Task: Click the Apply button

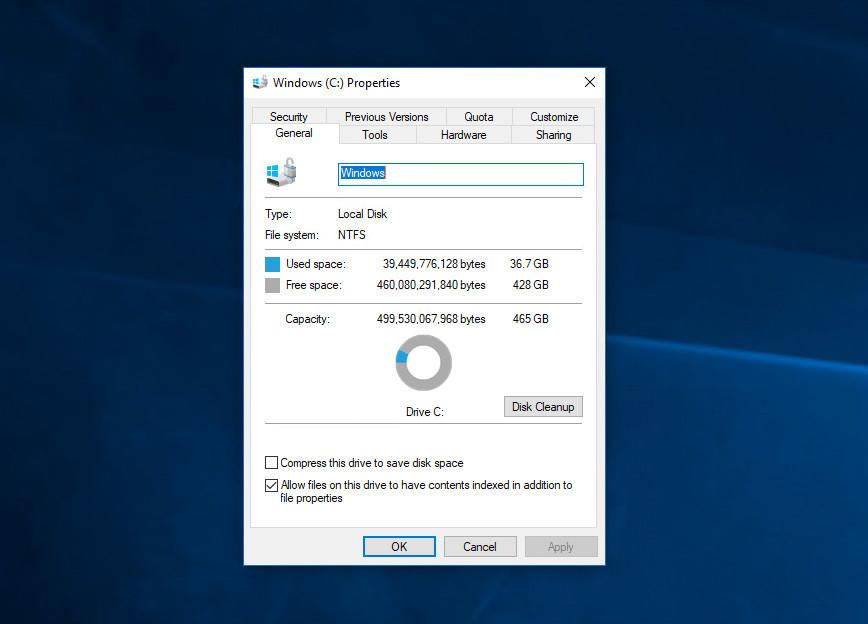Action: pos(561,546)
